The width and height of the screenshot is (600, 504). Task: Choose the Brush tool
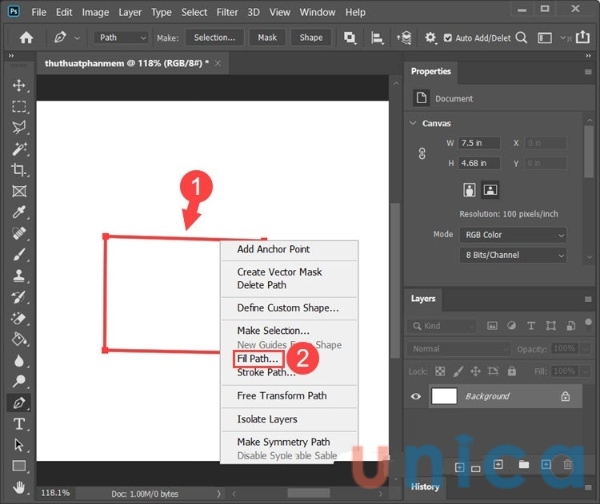(x=19, y=254)
